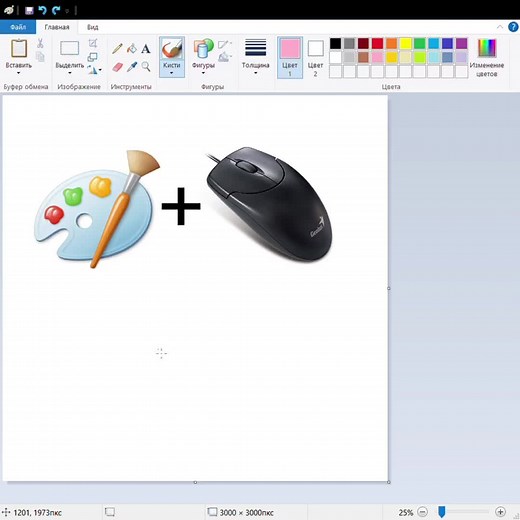The width and height of the screenshot is (520, 520).
Task: Select the Text tool letter A
Action: tap(146, 49)
